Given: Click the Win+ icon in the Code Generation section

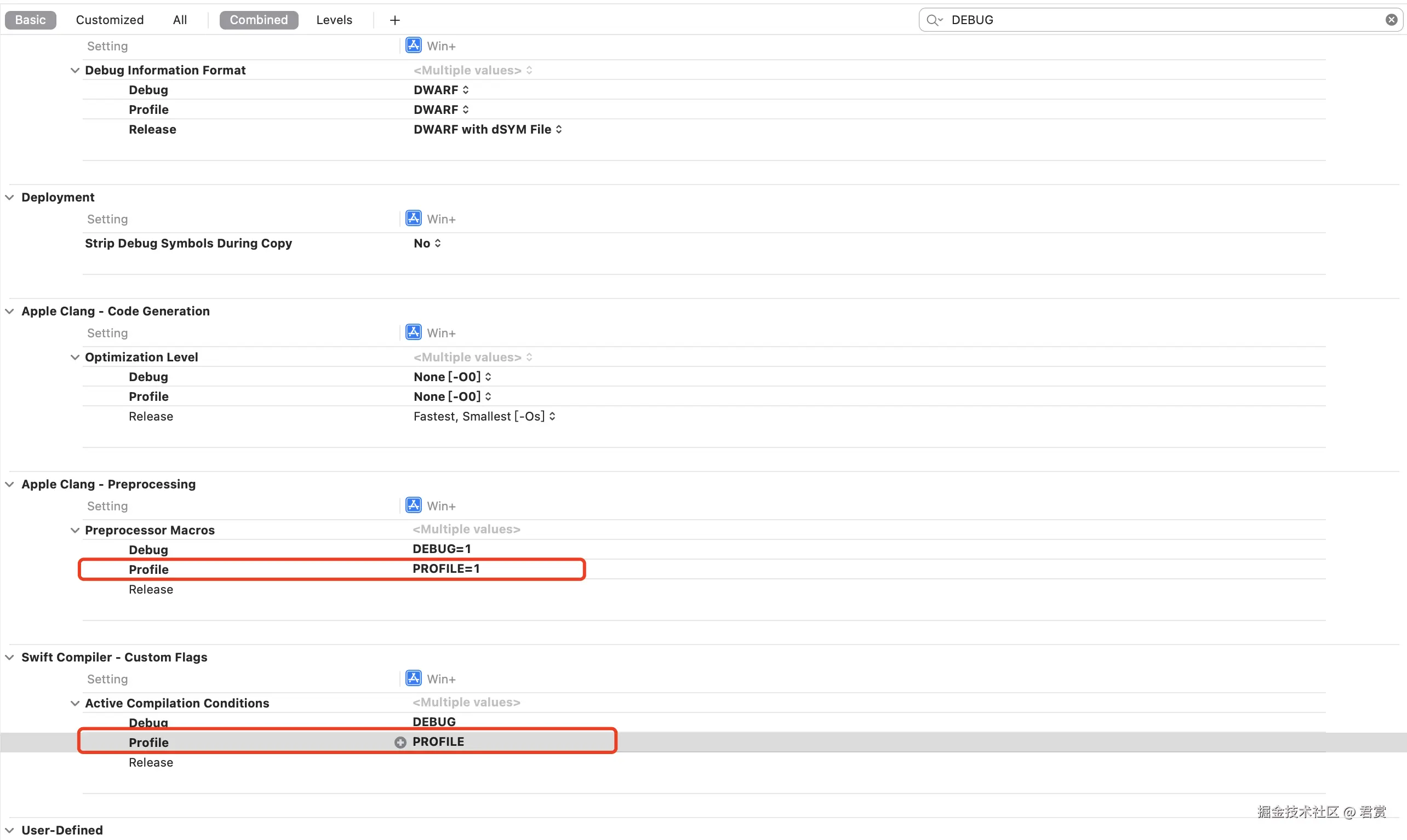Looking at the screenshot, I should point(413,332).
